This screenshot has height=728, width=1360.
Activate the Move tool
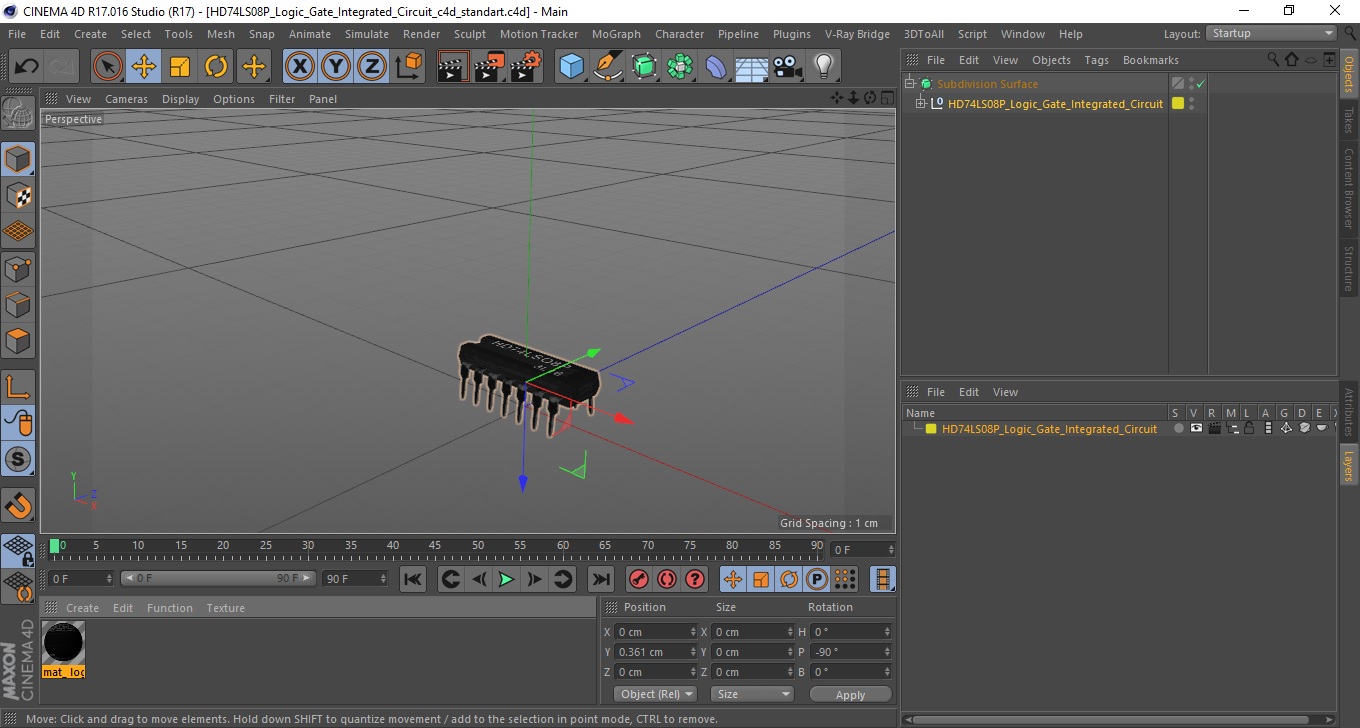pos(144,67)
